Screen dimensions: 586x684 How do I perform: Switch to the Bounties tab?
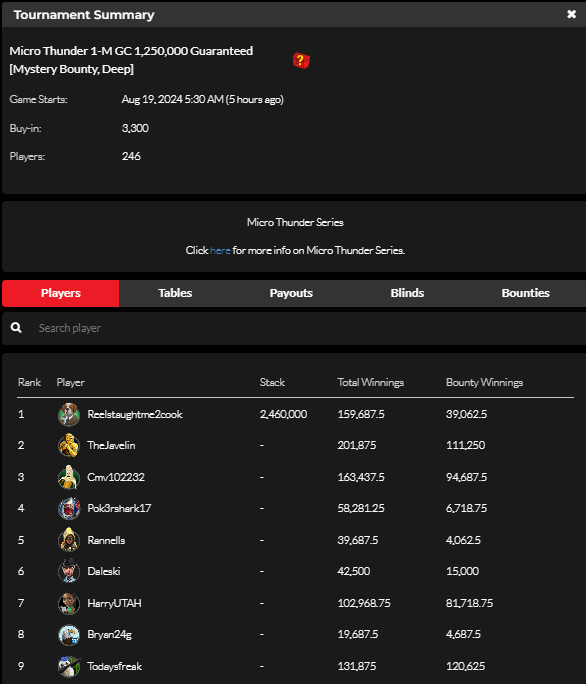(525, 293)
